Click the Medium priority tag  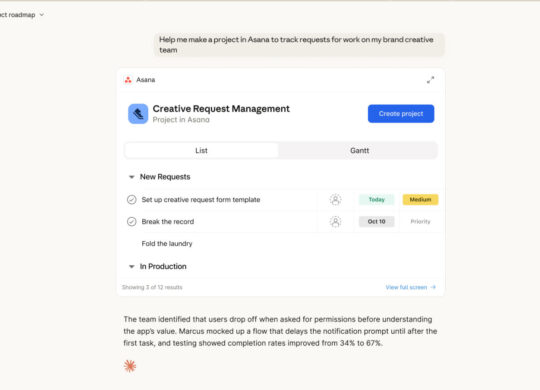click(x=420, y=199)
